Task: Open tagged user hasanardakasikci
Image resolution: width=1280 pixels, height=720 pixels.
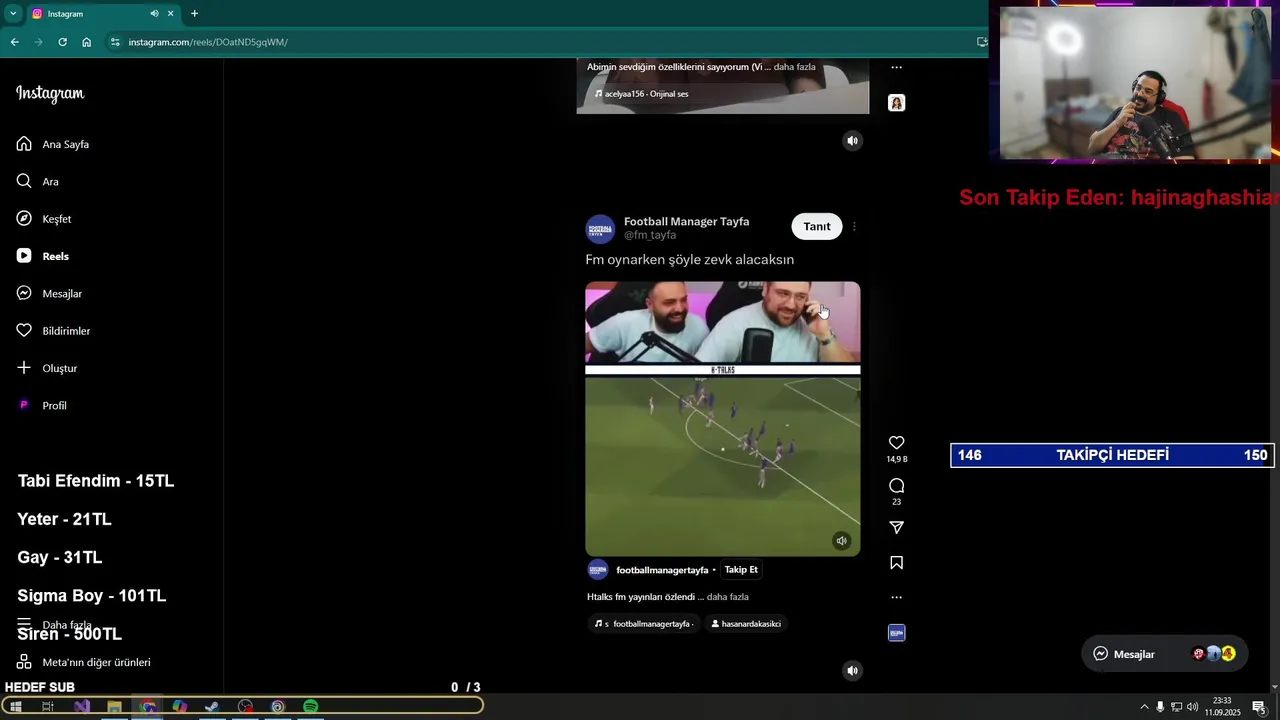Action: 745,624
